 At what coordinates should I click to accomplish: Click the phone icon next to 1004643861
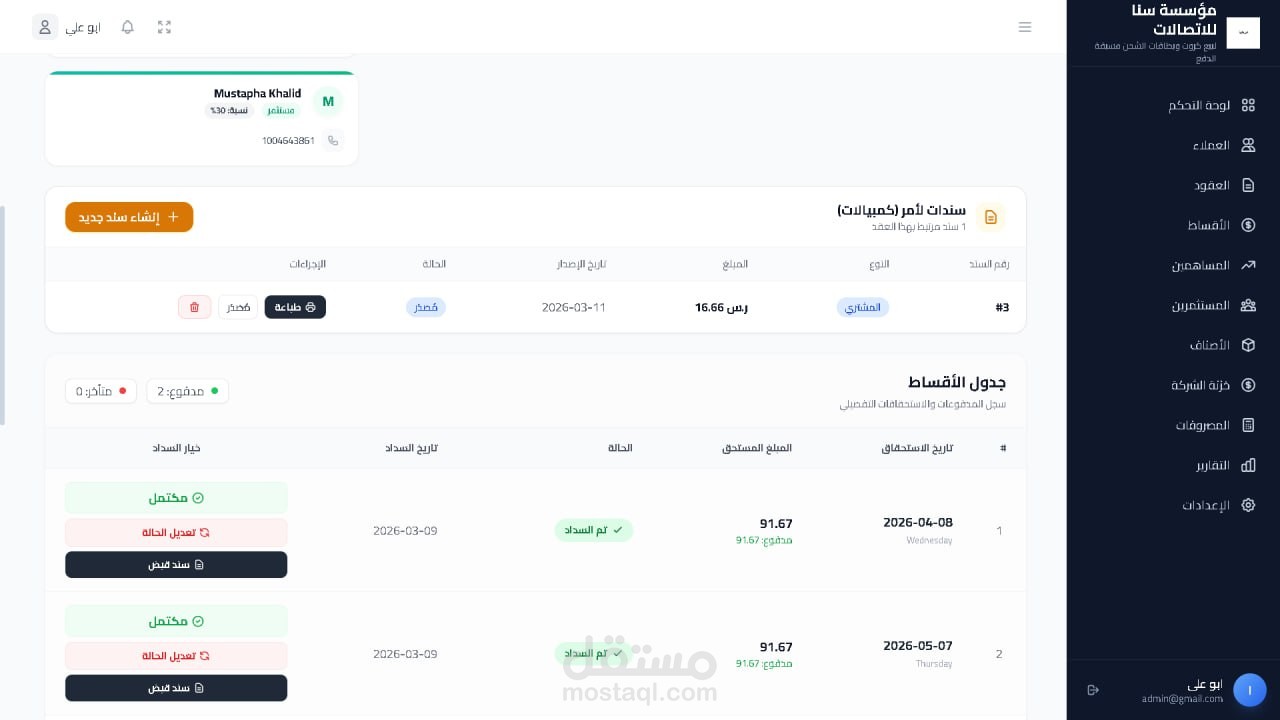333,141
